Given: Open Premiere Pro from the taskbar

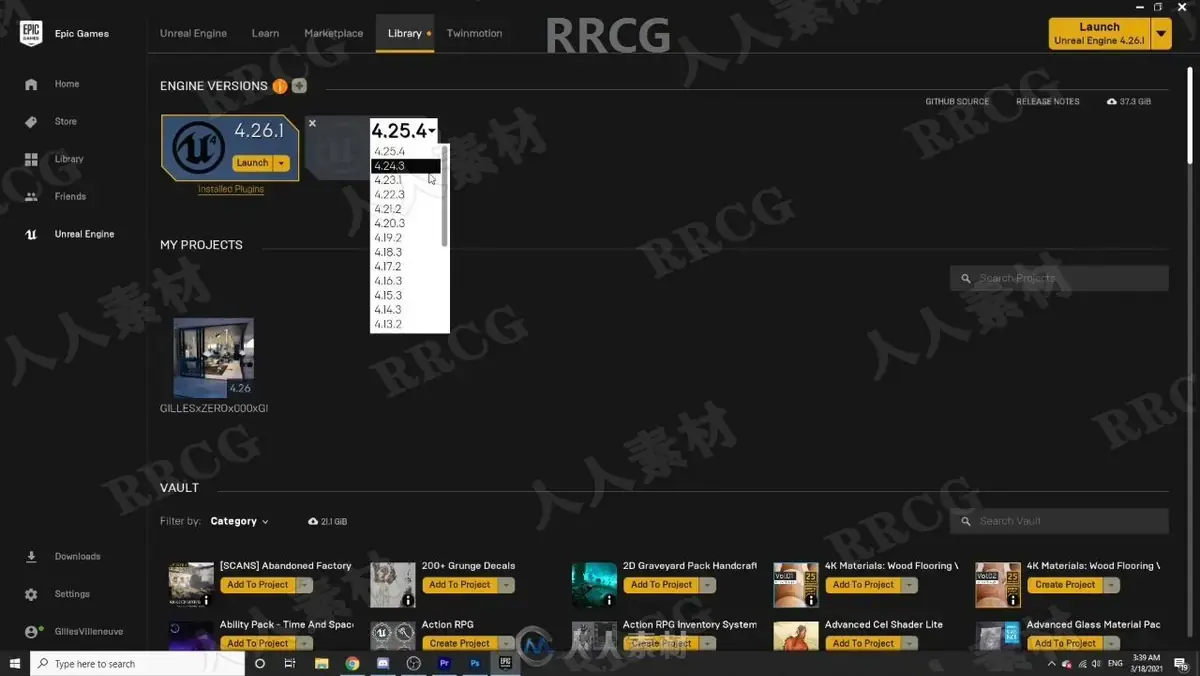Looking at the screenshot, I should coord(445,663).
